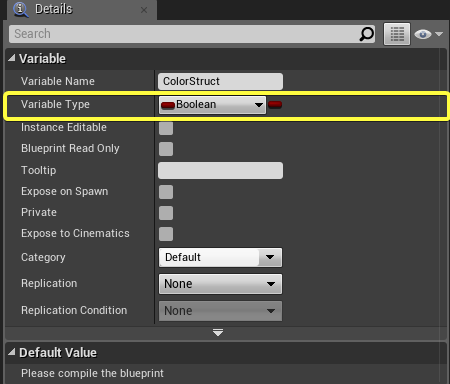Open the property matrix grid view

click(397, 34)
